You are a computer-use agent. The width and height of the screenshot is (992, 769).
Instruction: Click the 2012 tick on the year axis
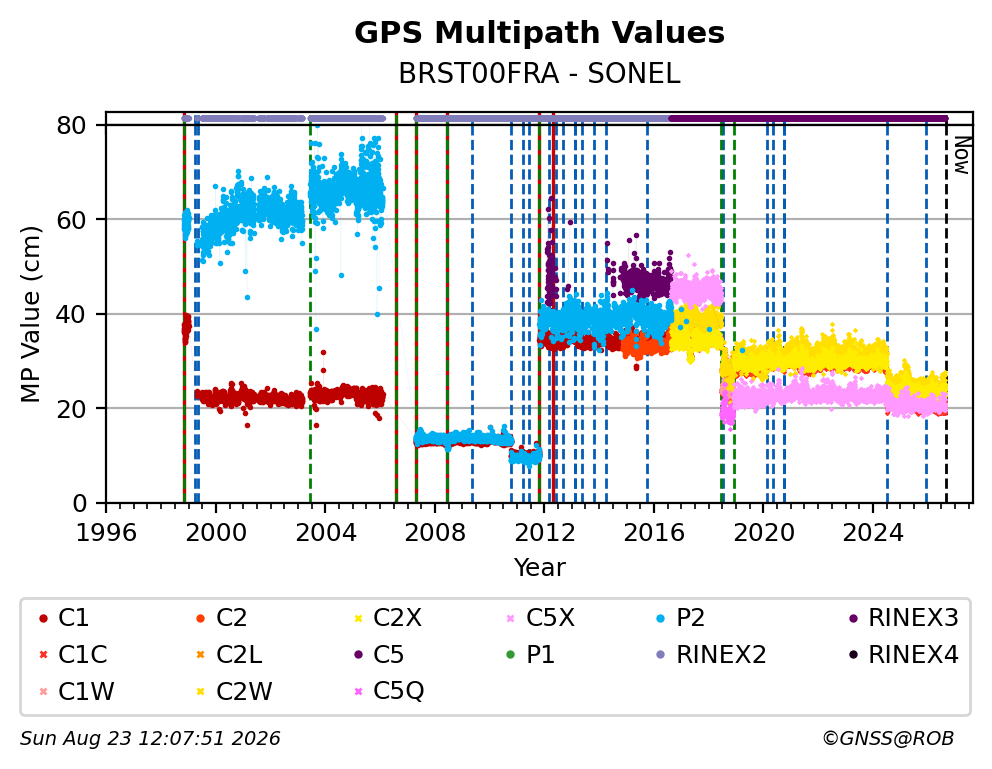545,532
